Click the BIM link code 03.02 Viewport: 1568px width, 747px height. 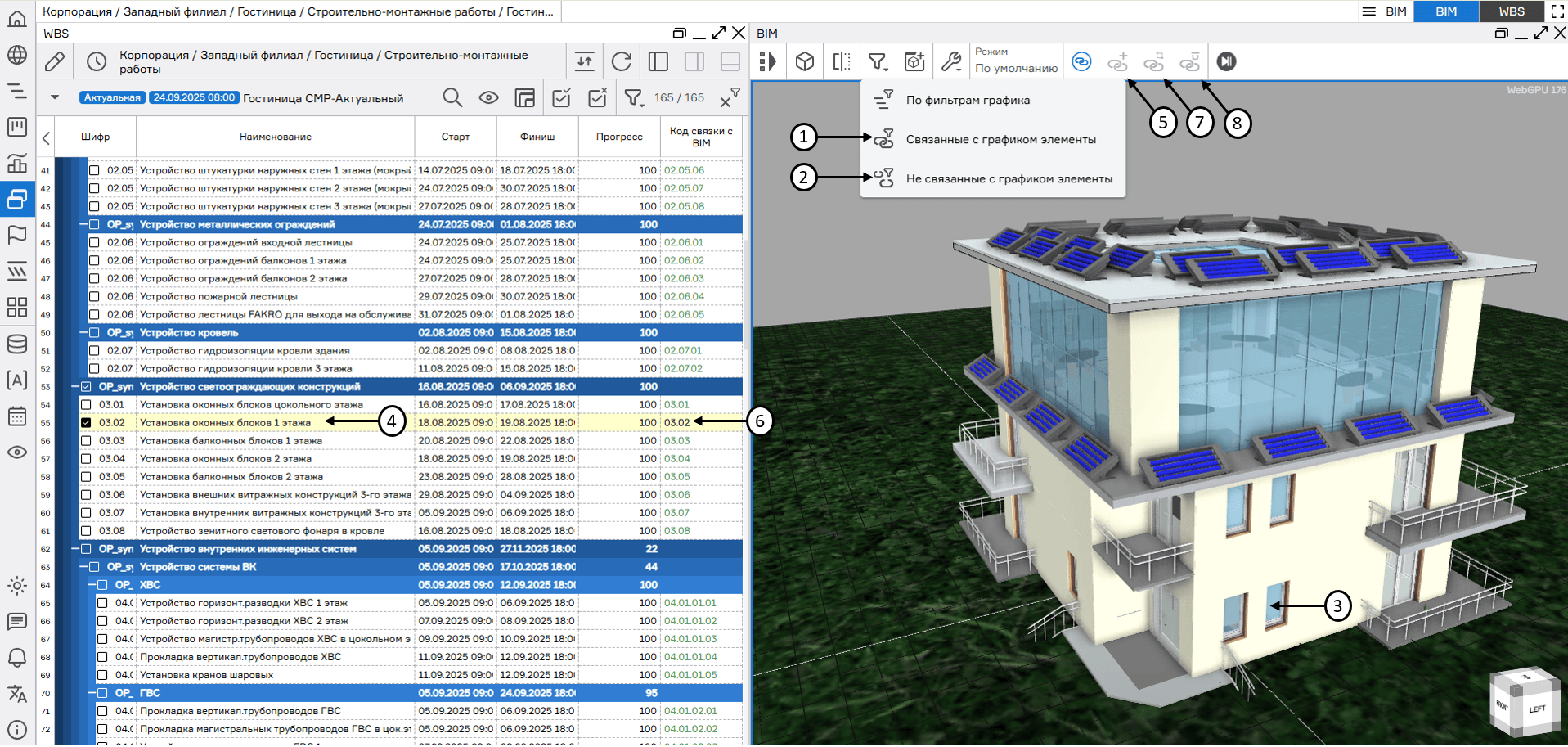(676, 423)
